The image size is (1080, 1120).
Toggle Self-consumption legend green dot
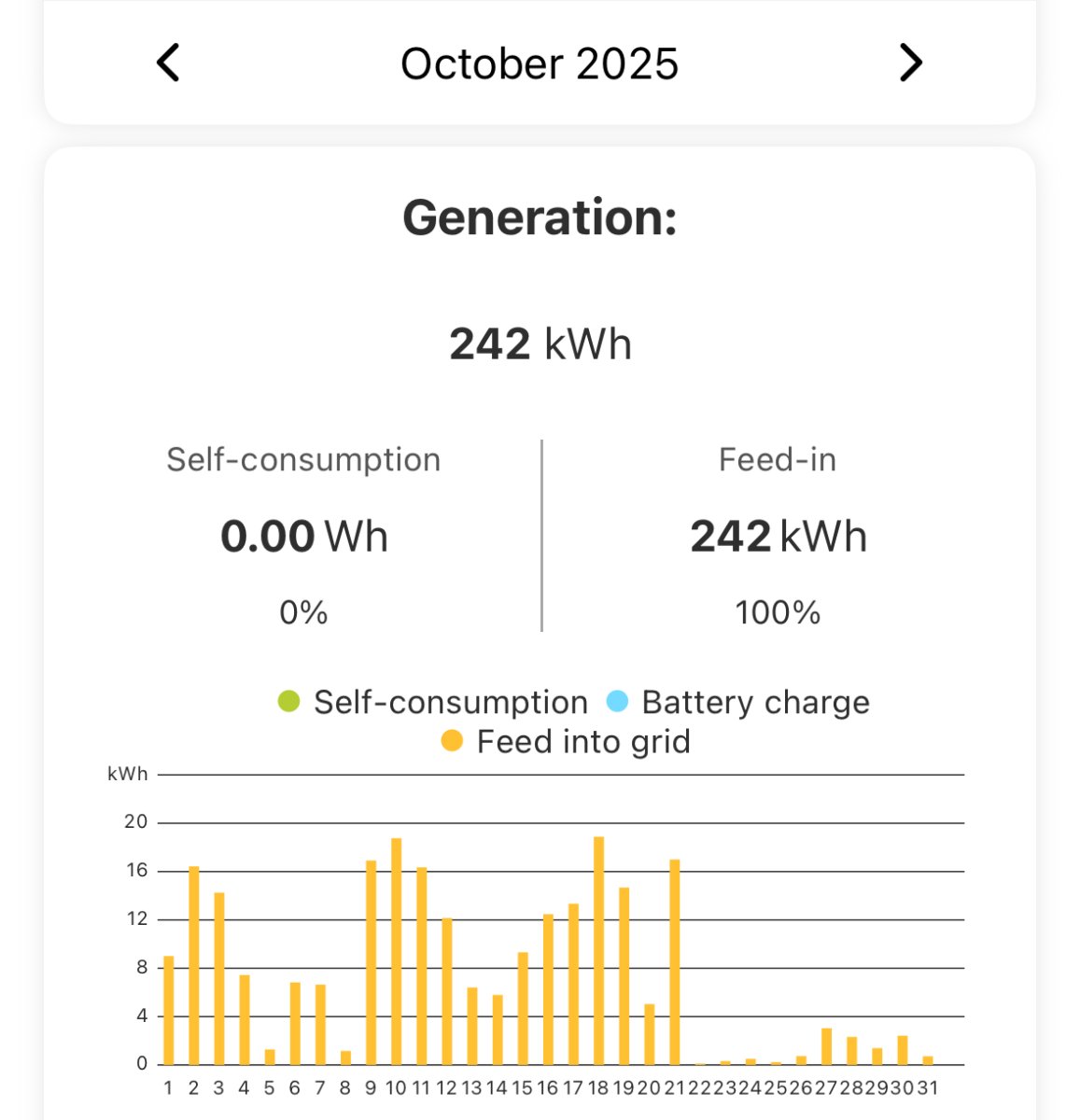(x=289, y=701)
